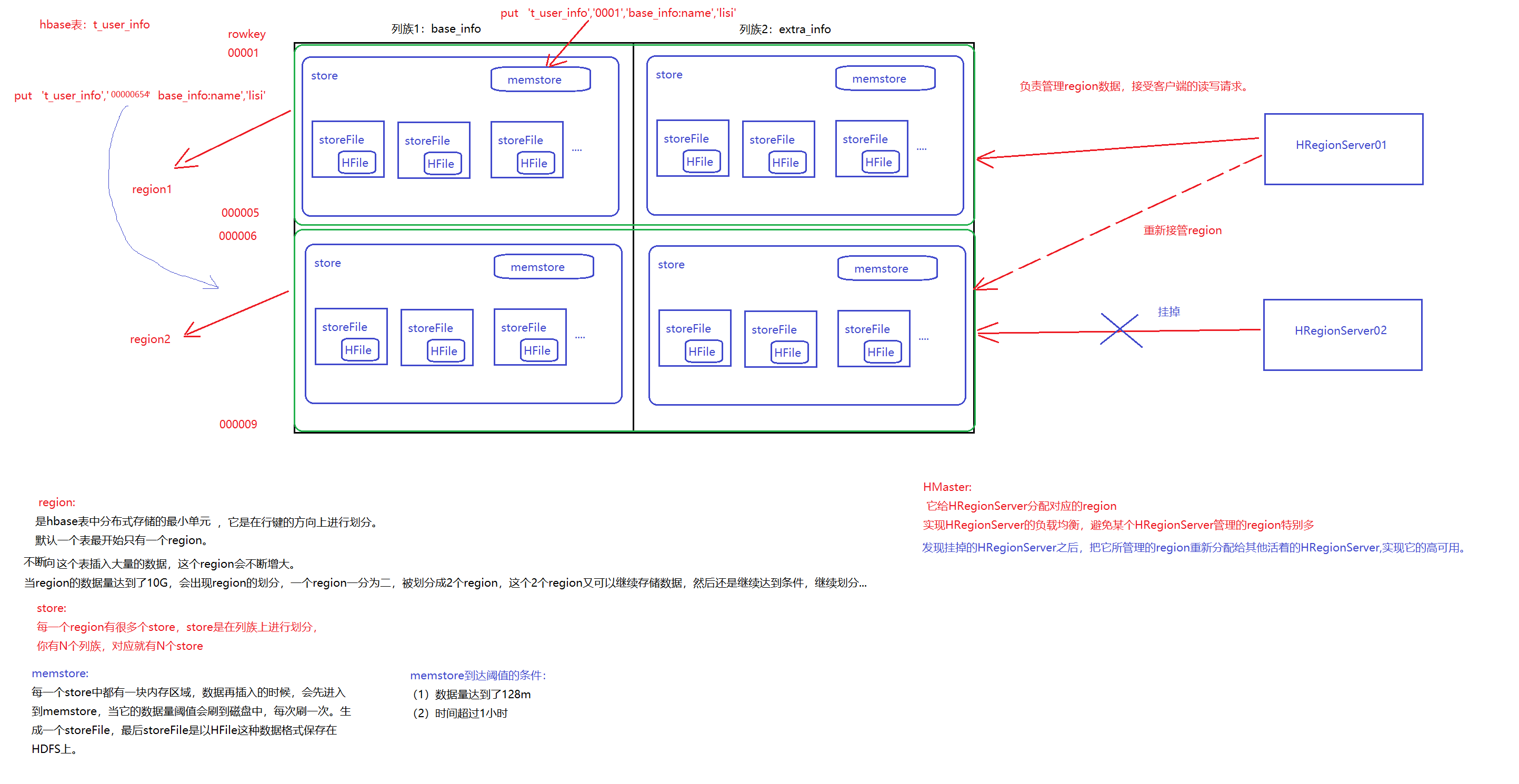Click the text '负责管理region数据，接受客户端的读写请求。'
This screenshot has height=784, width=1519.
pos(1136,87)
